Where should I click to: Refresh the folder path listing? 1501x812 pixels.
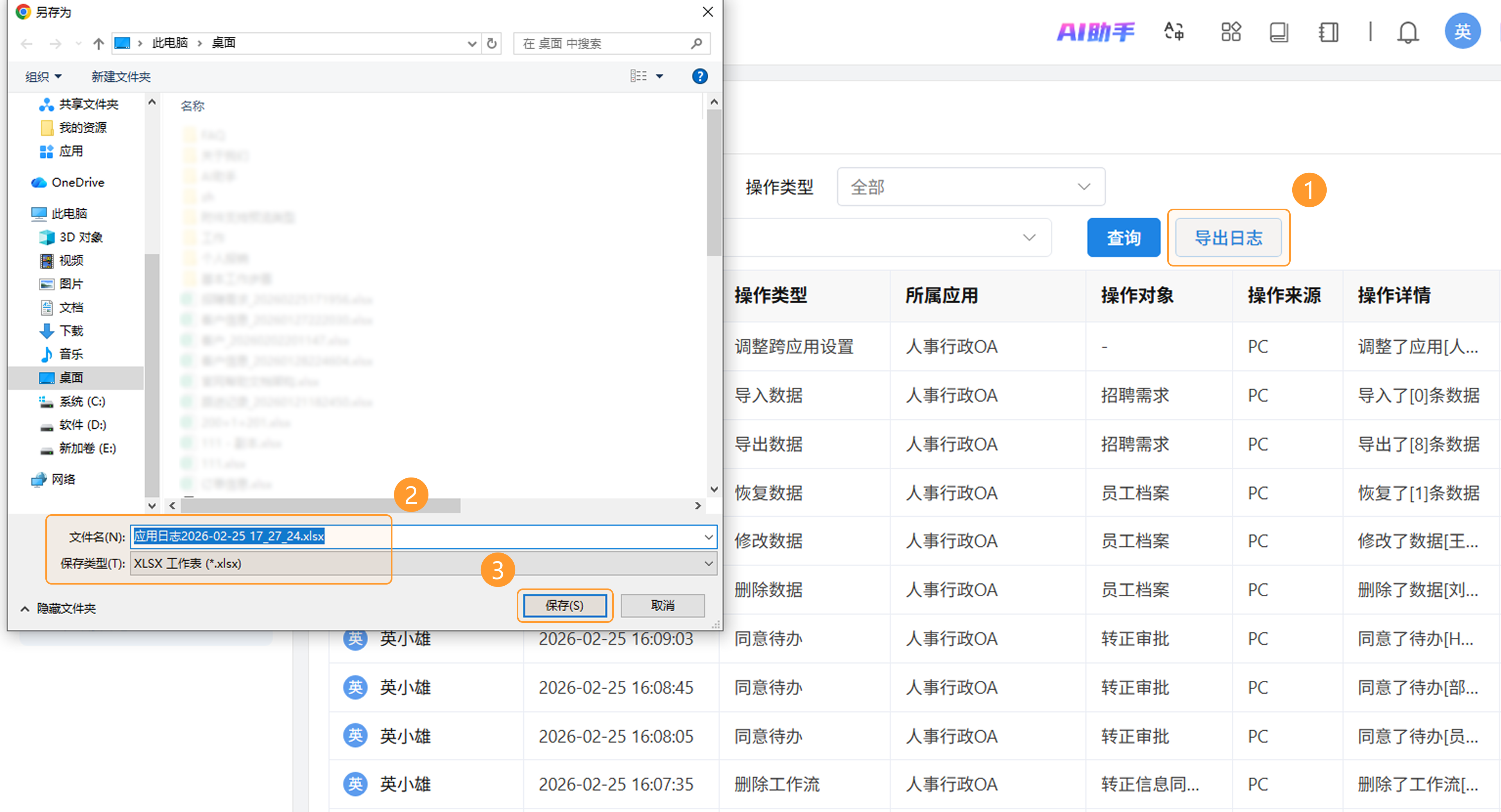click(x=492, y=44)
